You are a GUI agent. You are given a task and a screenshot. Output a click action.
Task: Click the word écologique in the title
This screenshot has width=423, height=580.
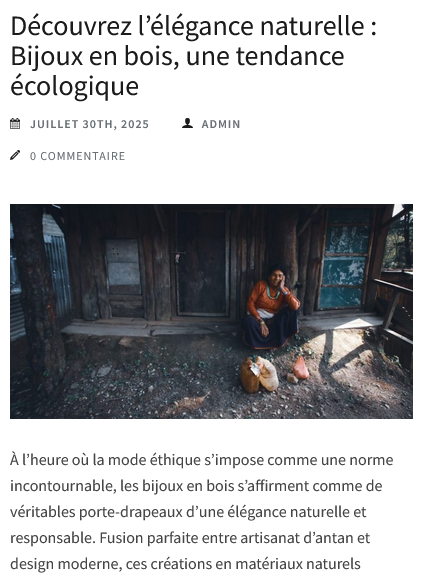[x=74, y=86]
